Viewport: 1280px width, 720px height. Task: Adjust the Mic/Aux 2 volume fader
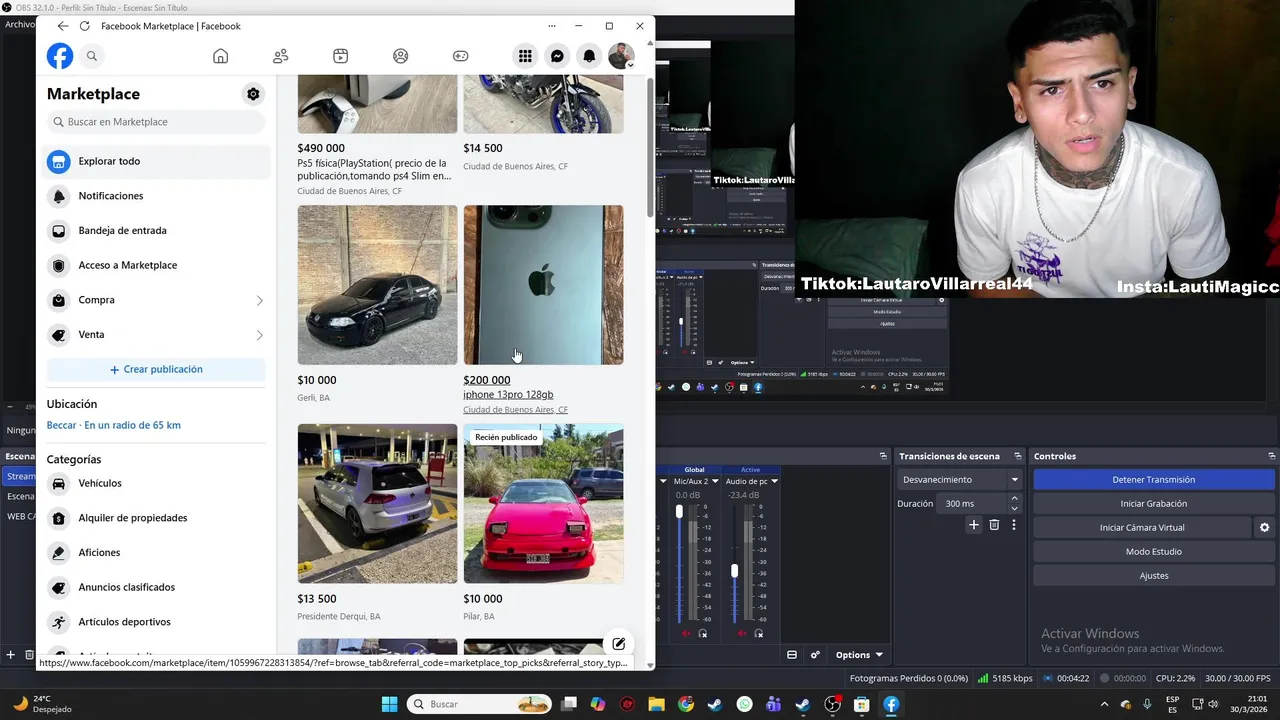click(x=680, y=511)
